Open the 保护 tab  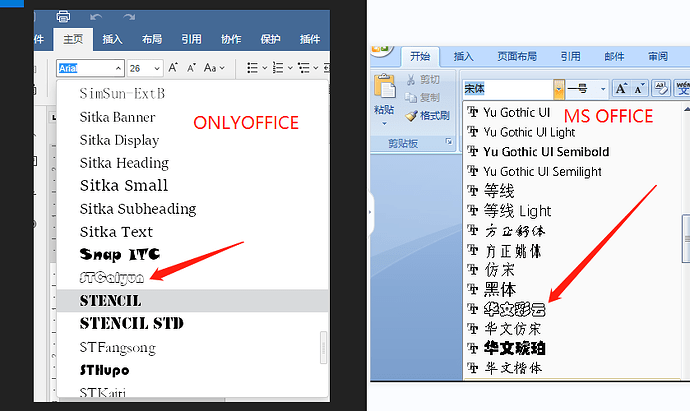point(270,39)
